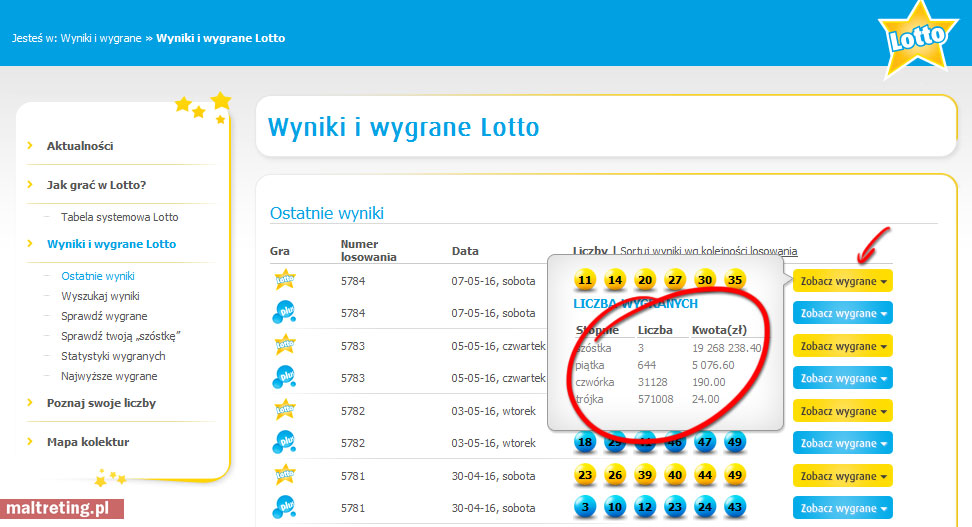Click blue ball number 43
972x527 pixels.
pos(735,507)
